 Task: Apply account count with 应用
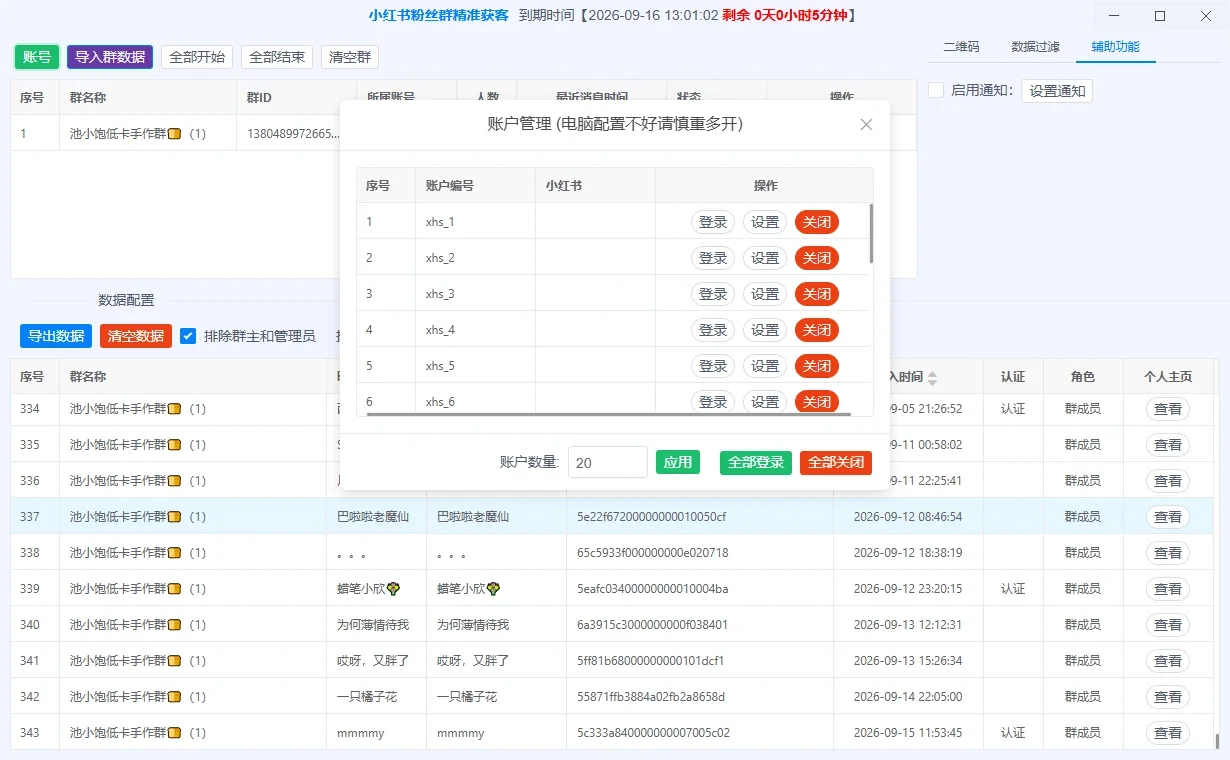[x=678, y=463]
